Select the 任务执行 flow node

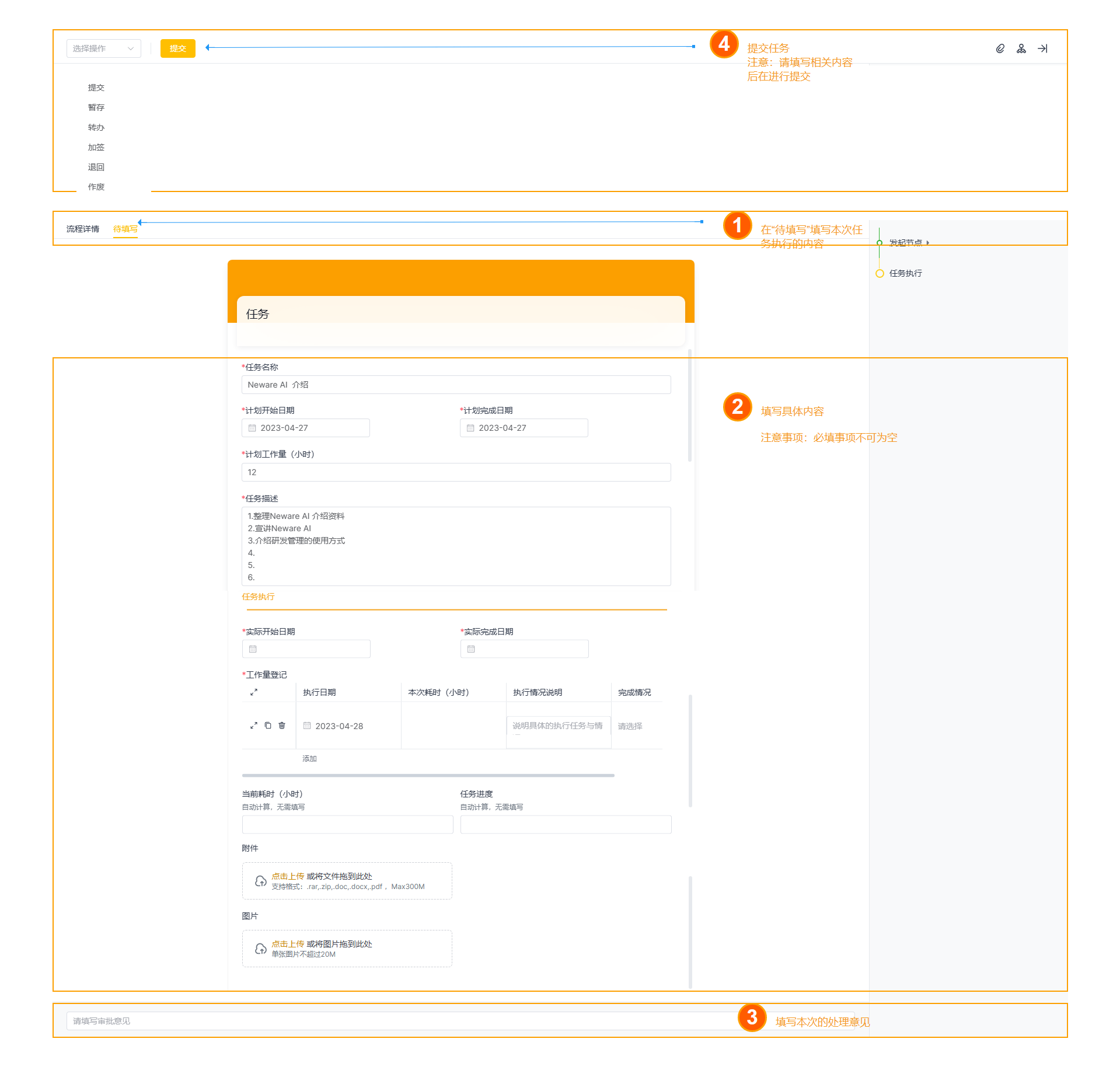[x=906, y=273]
